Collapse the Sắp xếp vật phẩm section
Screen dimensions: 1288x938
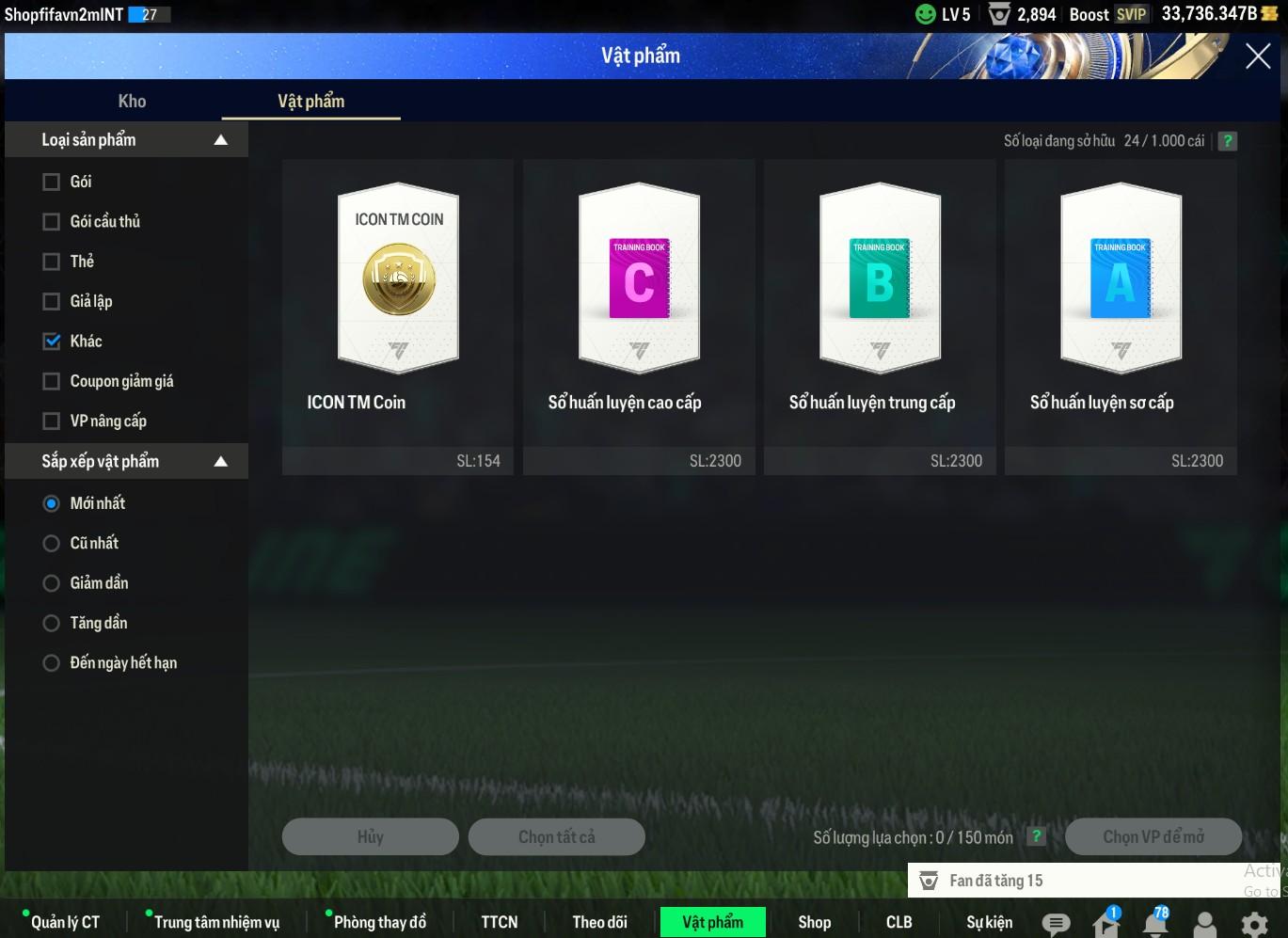(x=221, y=462)
